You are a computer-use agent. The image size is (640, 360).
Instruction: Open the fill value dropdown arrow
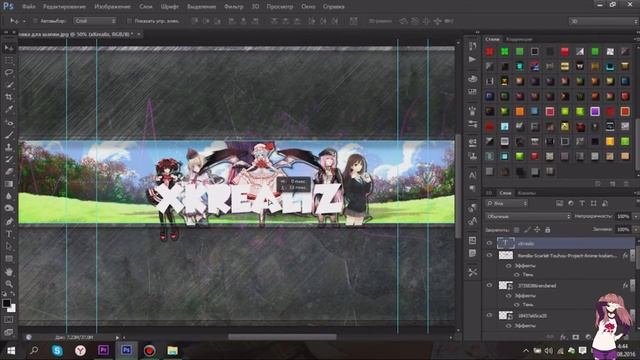coord(635,230)
